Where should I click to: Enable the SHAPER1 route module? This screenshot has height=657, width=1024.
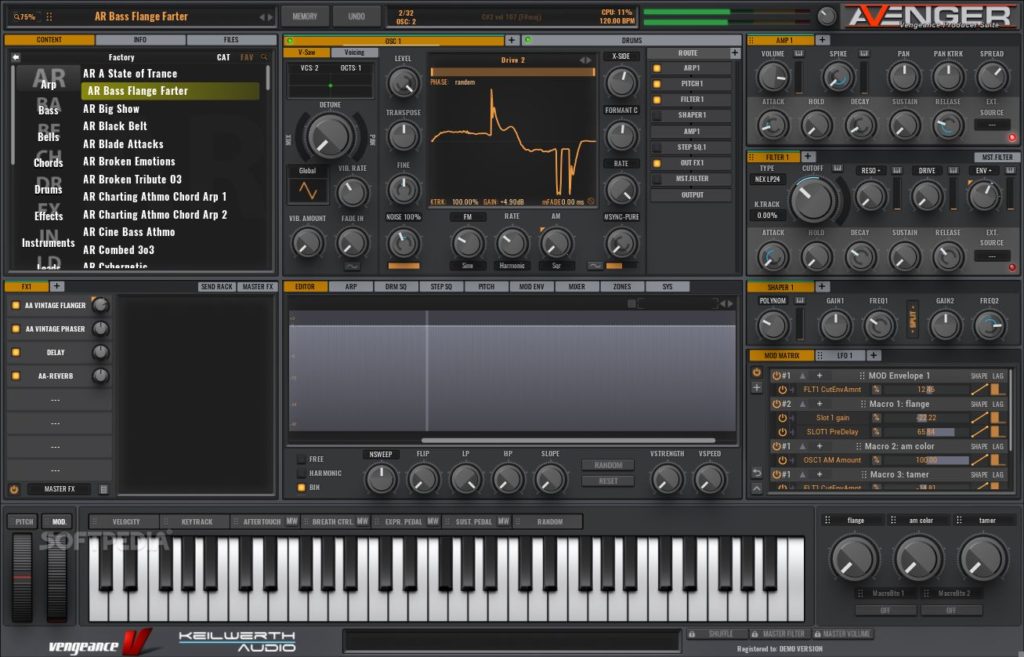[657, 116]
